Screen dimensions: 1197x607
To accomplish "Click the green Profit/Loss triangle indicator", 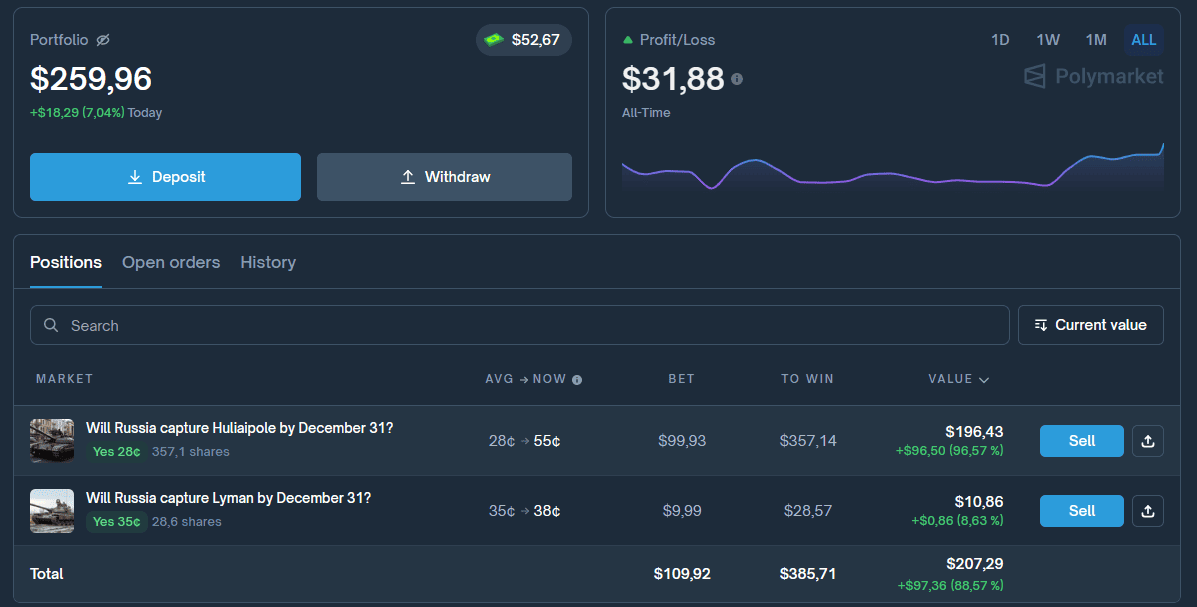I will click(628, 40).
